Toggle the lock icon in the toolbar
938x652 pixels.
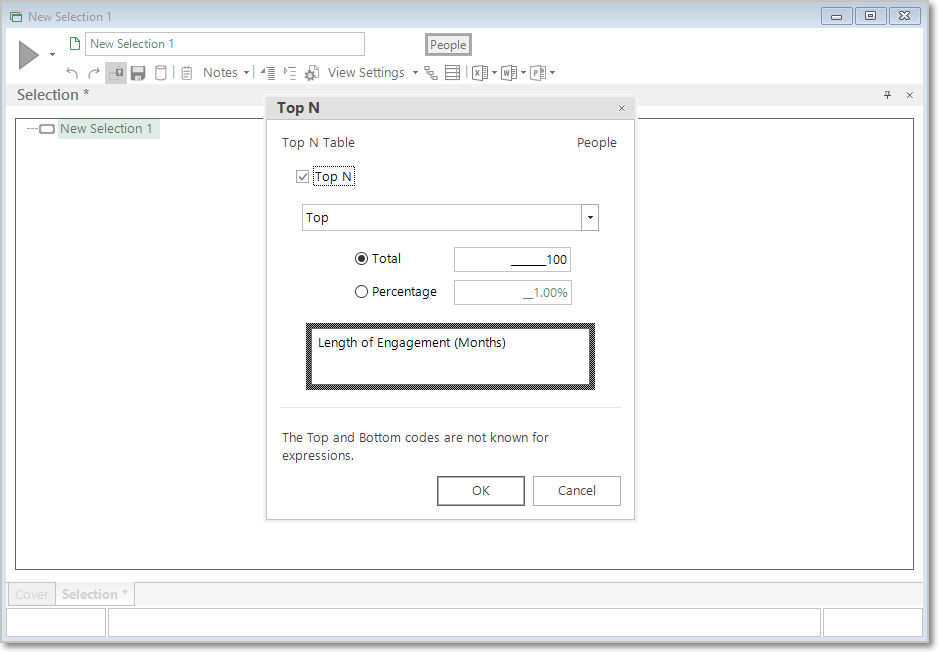click(116, 73)
